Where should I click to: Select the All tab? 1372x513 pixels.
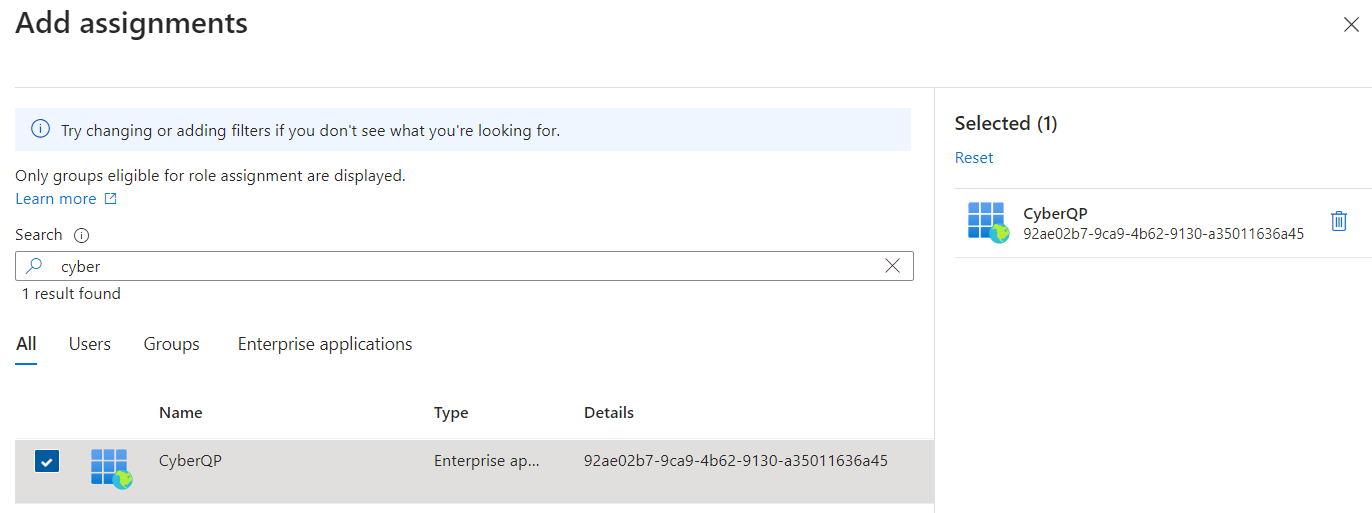[x=26, y=344]
